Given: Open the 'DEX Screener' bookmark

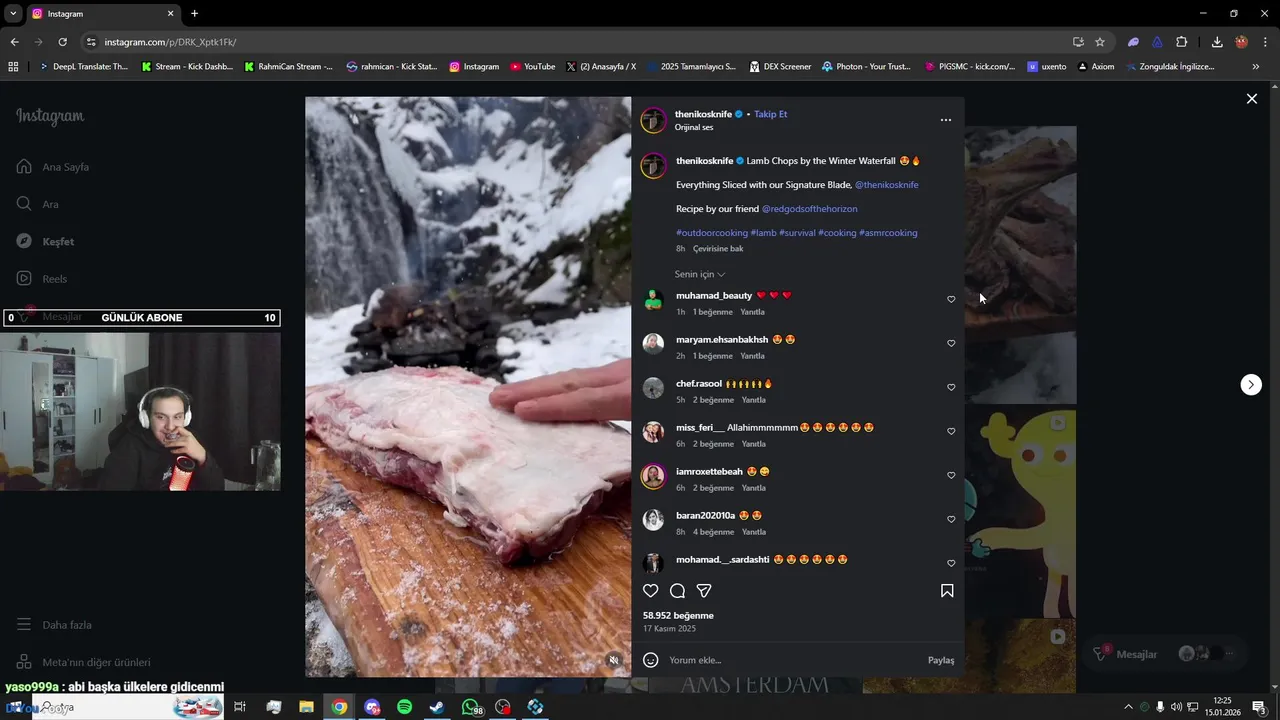Looking at the screenshot, I should coord(781,67).
